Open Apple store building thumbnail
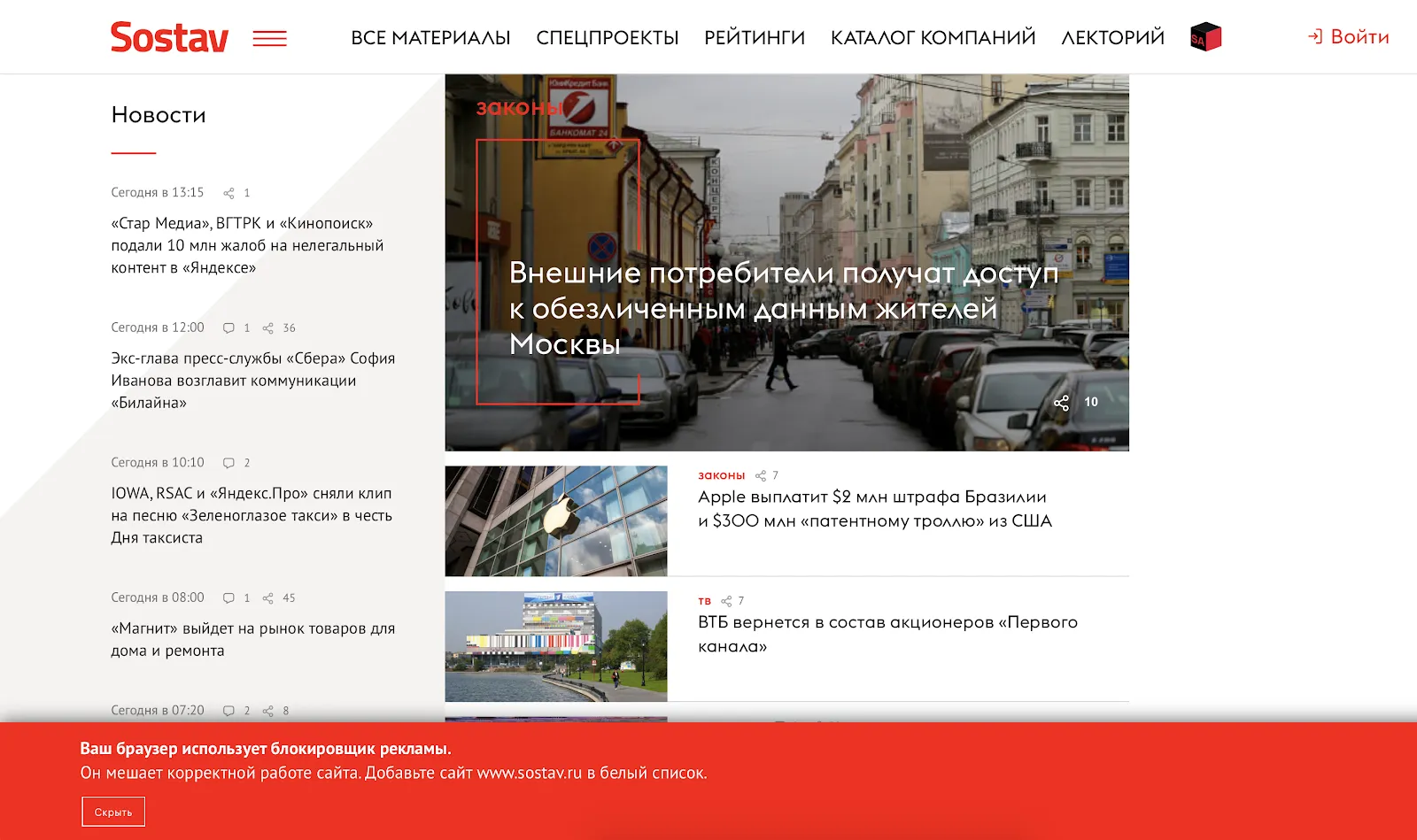The height and width of the screenshot is (840, 1417). click(x=556, y=521)
